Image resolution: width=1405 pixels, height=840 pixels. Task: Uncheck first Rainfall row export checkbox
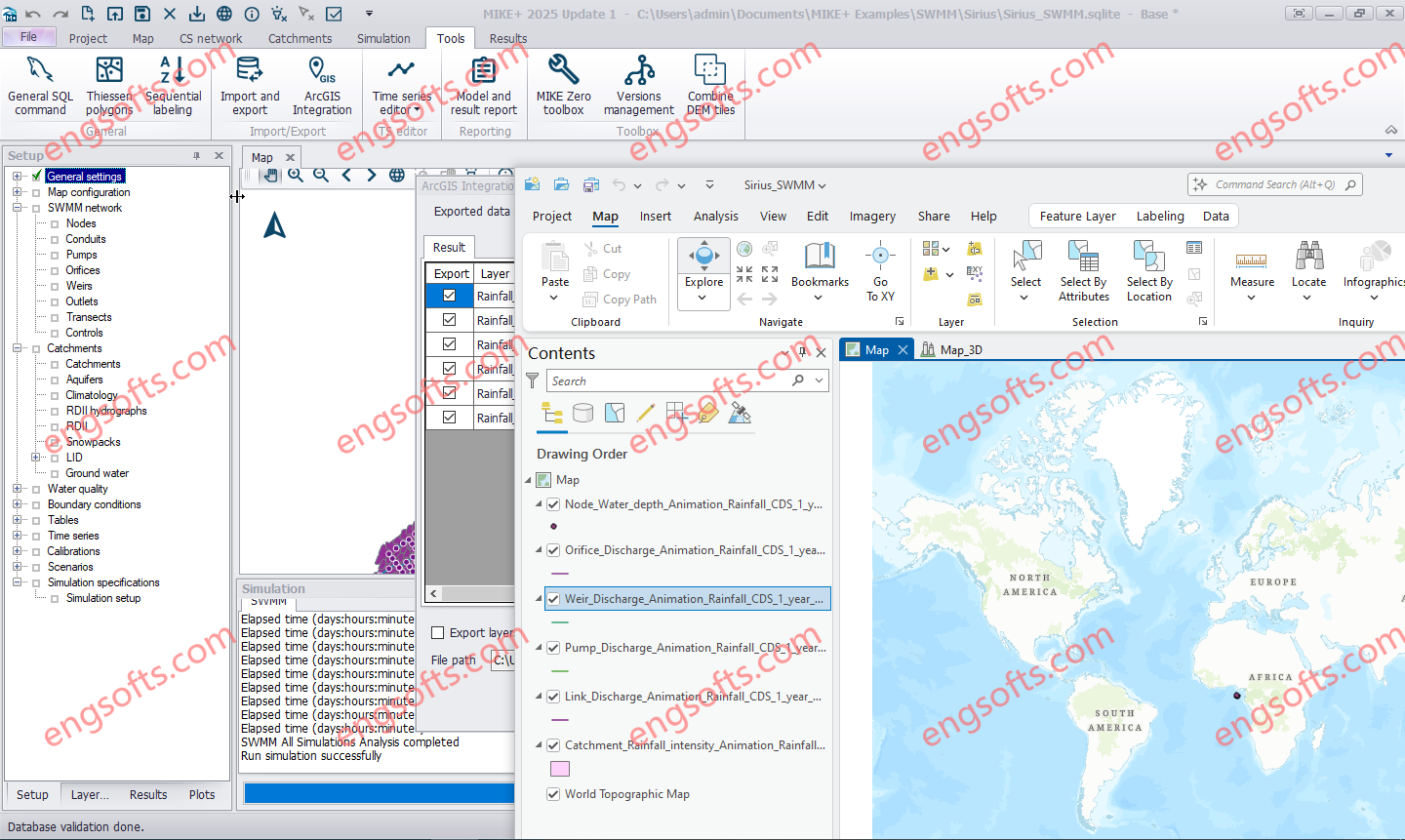450,296
